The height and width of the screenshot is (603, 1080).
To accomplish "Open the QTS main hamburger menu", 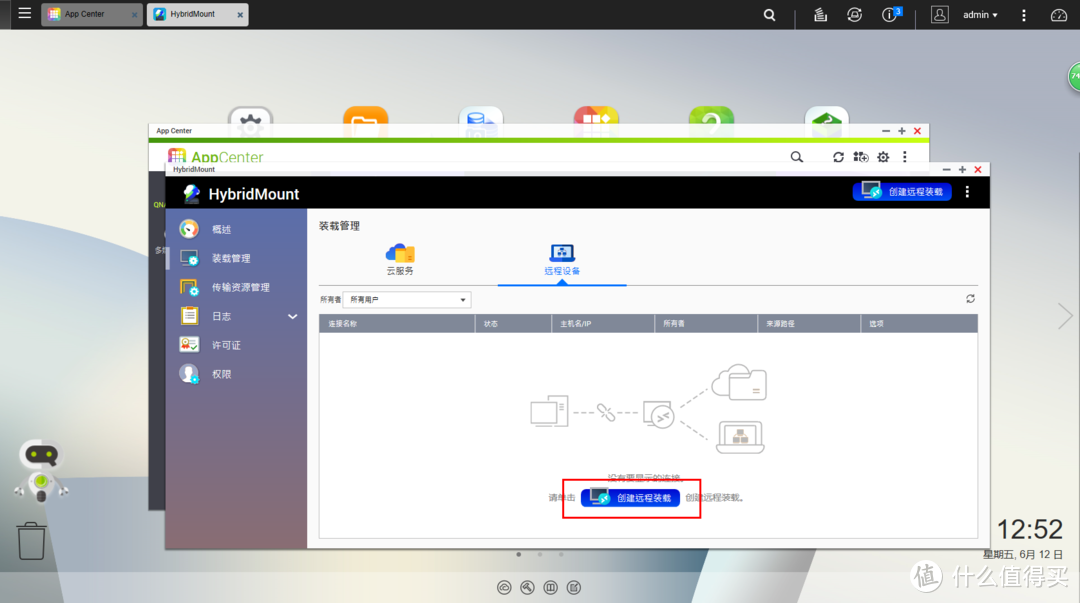I will [25, 13].
